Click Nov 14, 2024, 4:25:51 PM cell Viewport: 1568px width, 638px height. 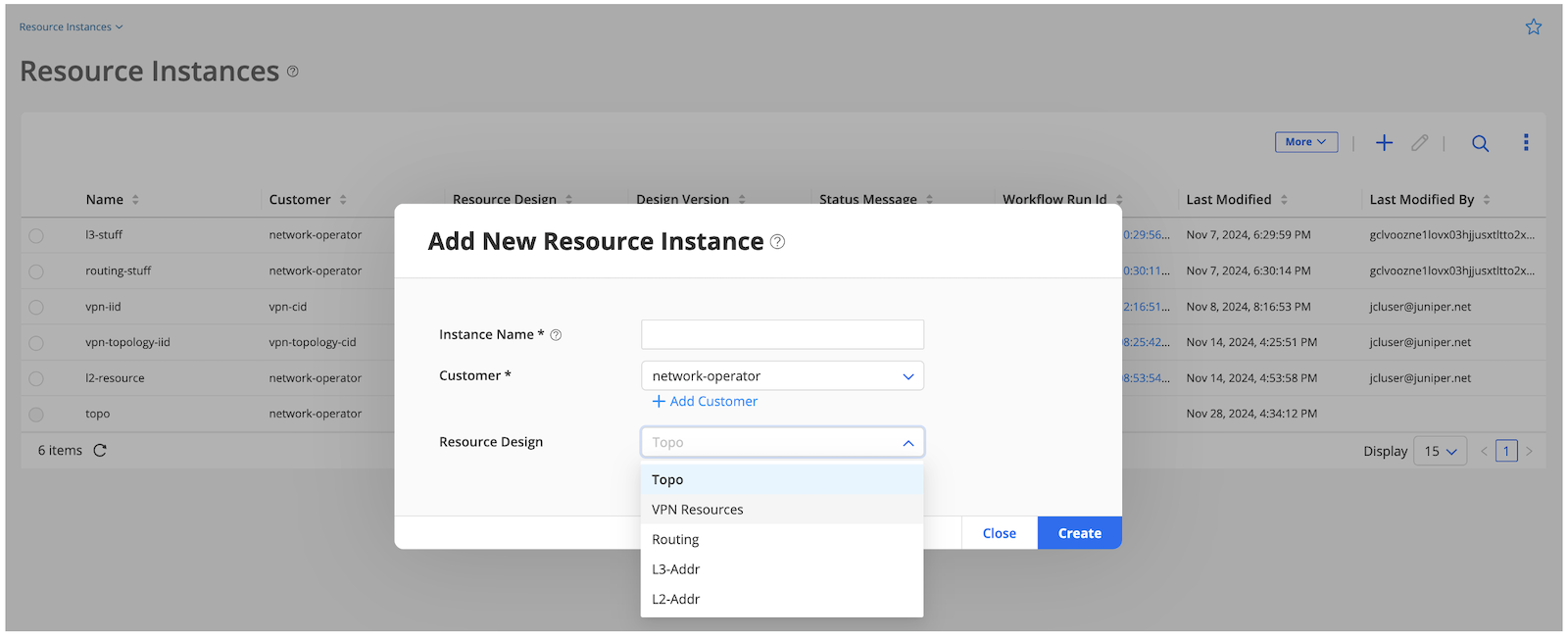coord(1251,343)
